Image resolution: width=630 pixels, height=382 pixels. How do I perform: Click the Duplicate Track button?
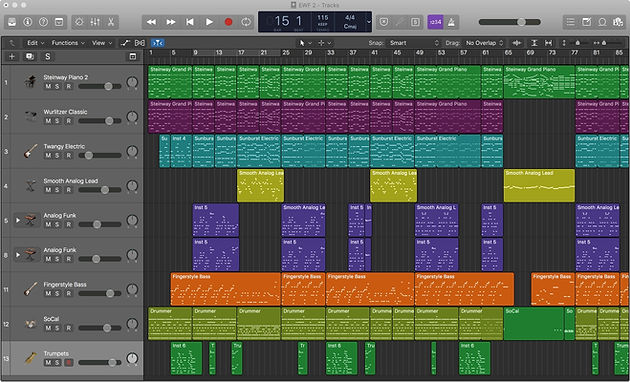(x=30, y=57)
